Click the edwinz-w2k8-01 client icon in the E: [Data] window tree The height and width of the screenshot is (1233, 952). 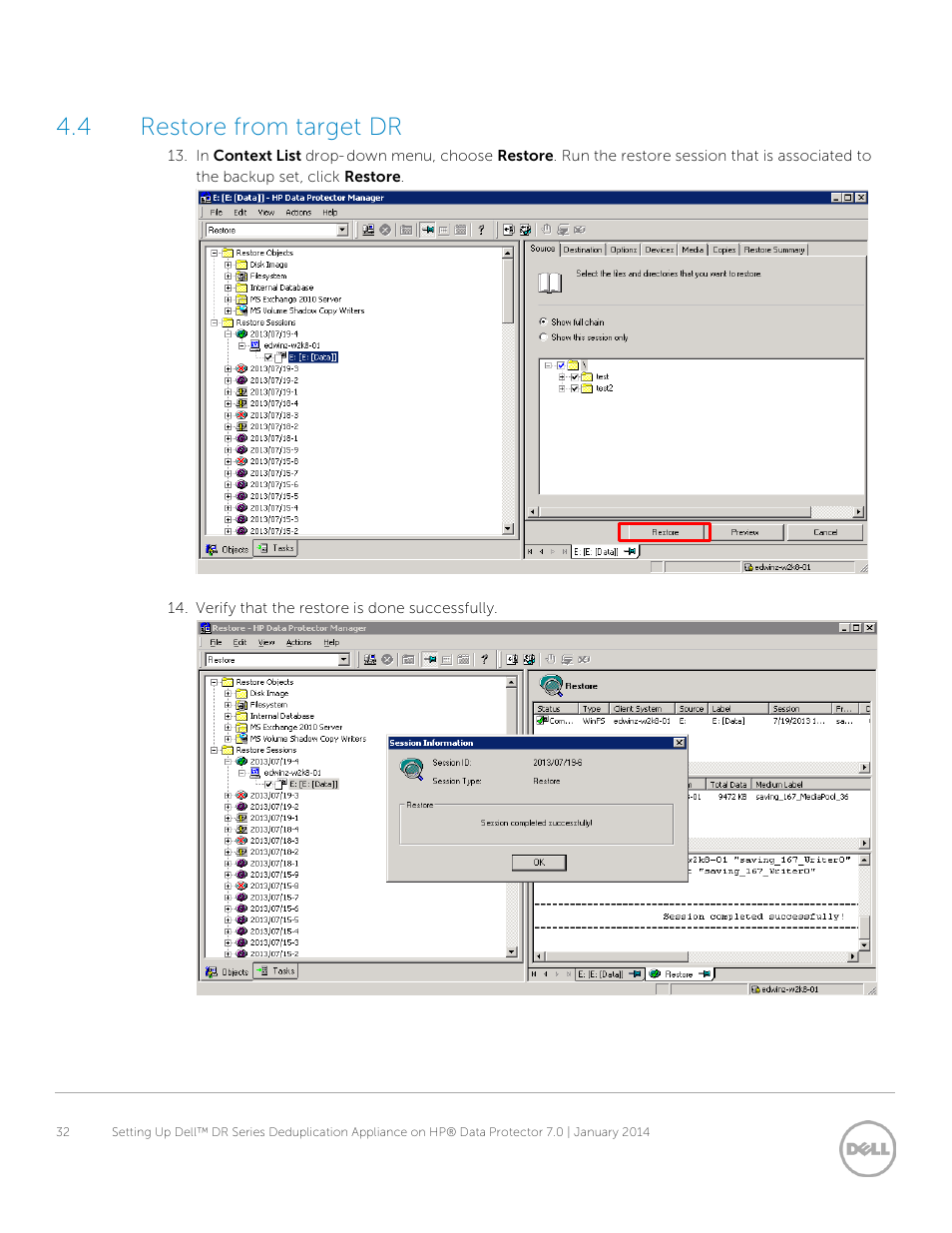pyautogui.click(x=255, y=345)
